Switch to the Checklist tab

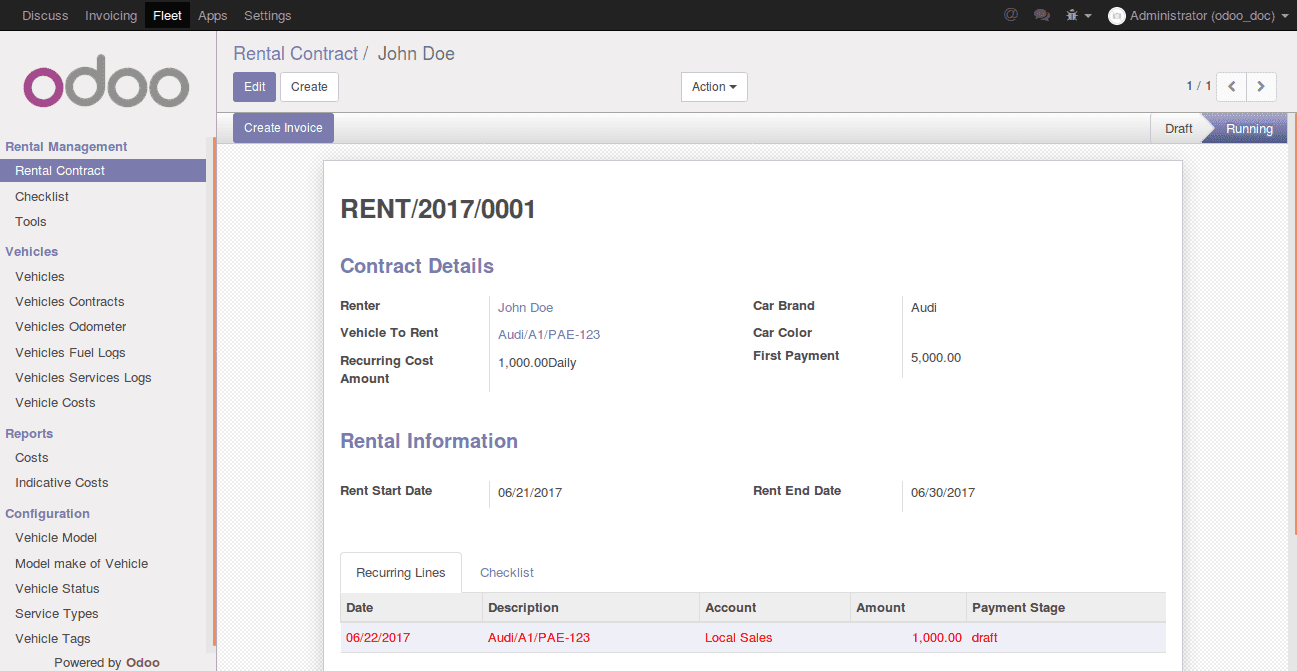(507, 573)
